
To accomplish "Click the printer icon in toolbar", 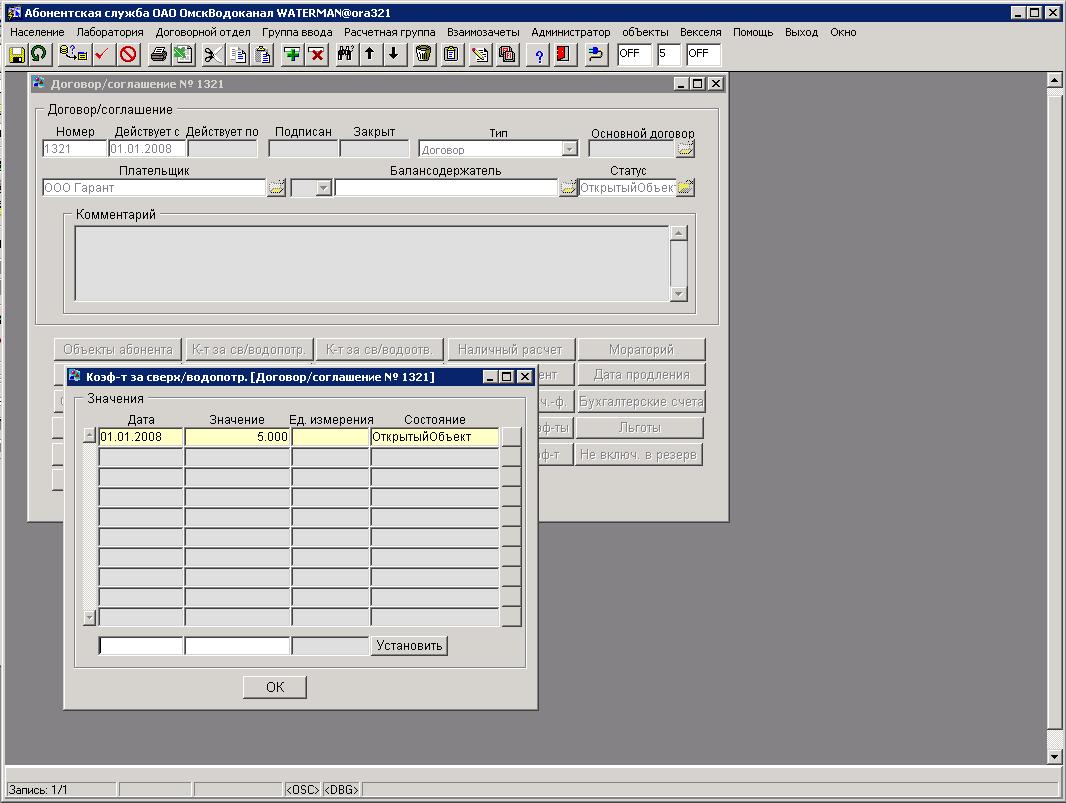I will coord(158,54).
